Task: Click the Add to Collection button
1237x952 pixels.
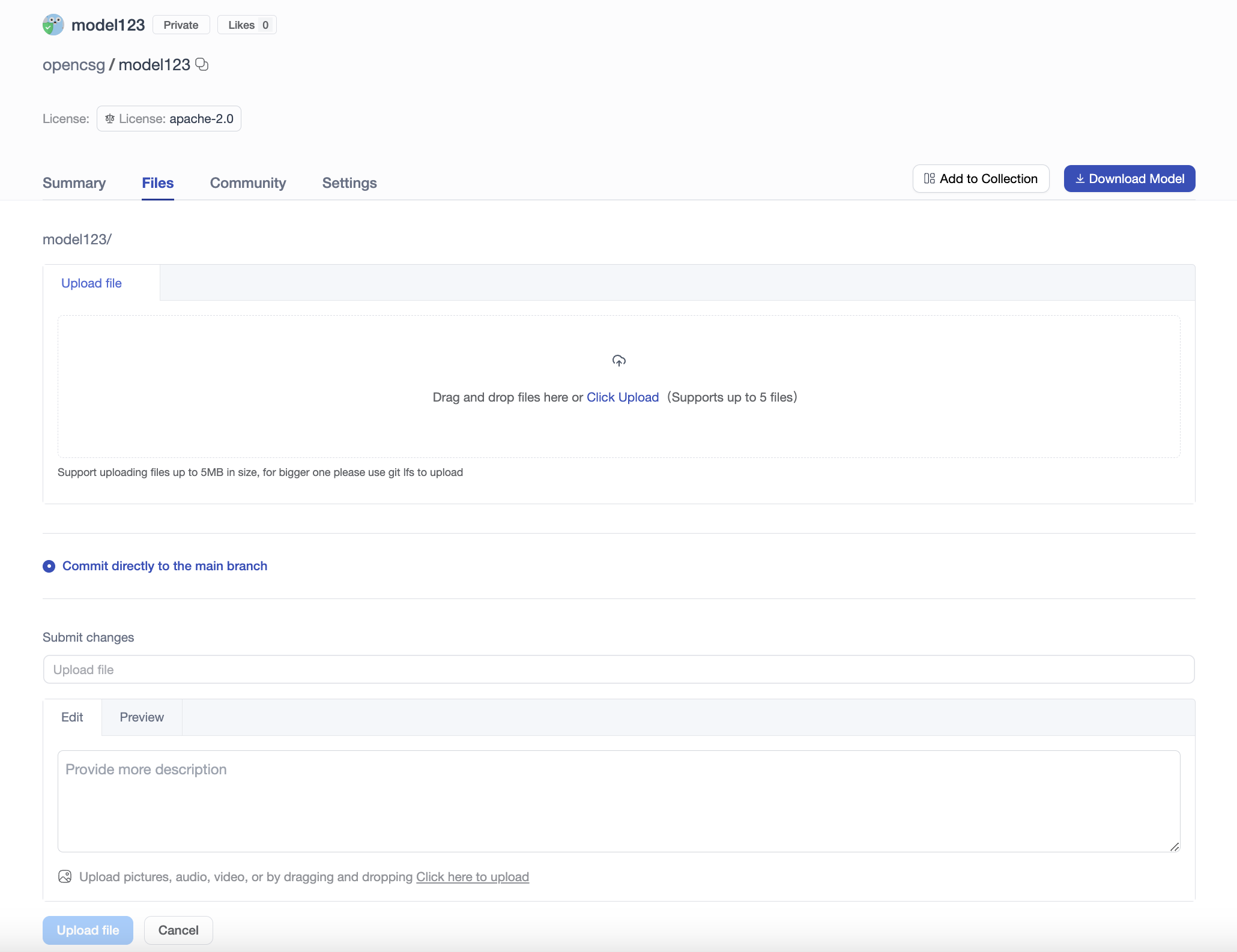Action: coord(981,179)
